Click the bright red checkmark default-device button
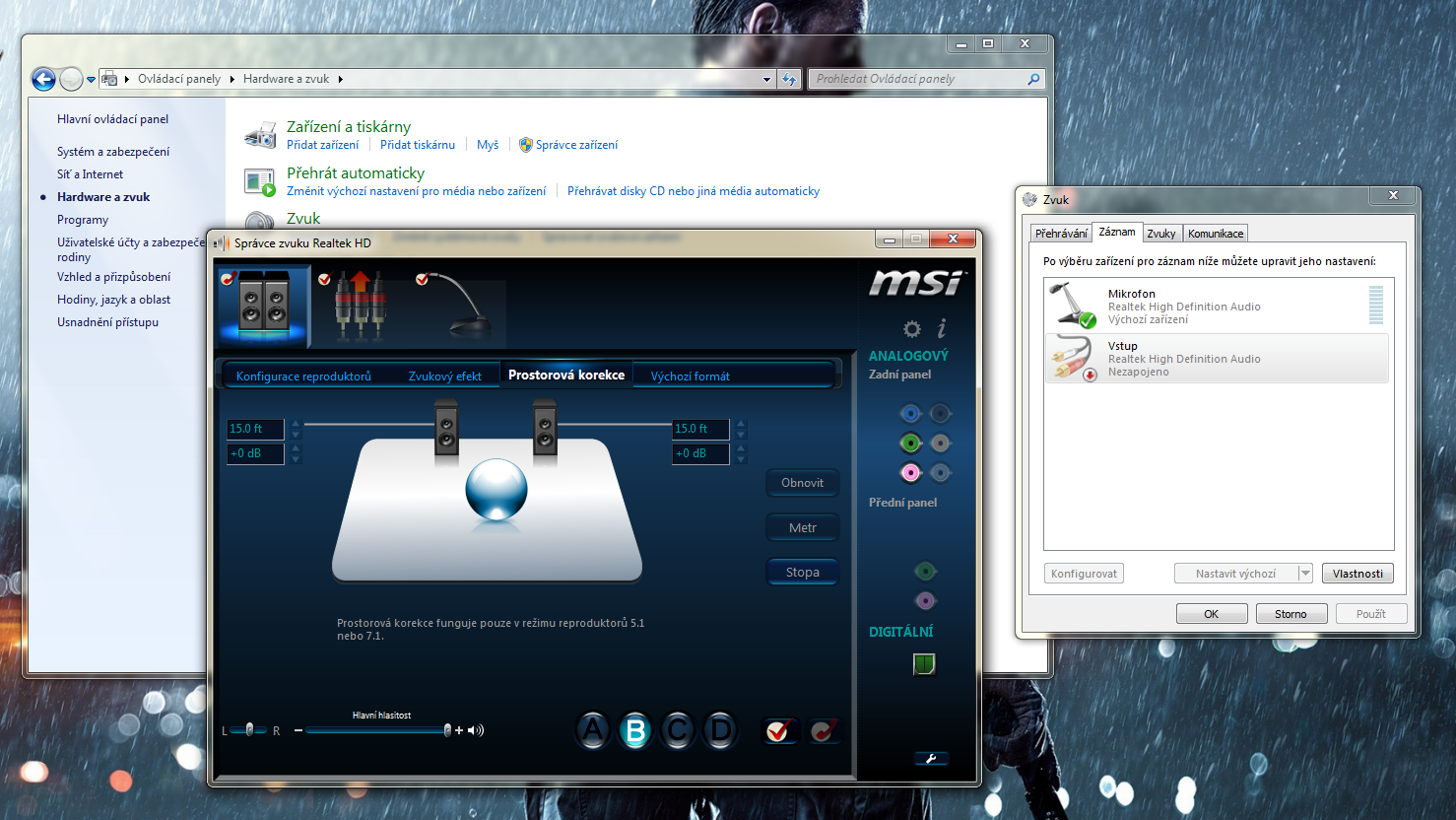This screenshot has width=1456, height=820. [x=779, y=730]
